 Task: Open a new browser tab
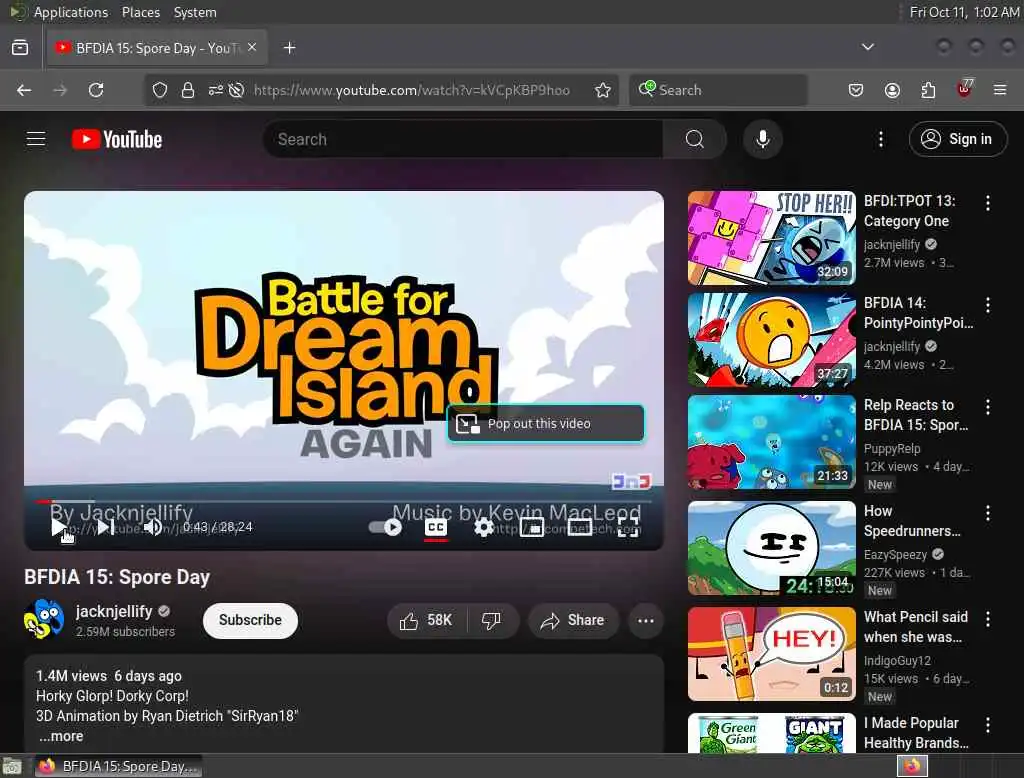[x=290, y=48]
